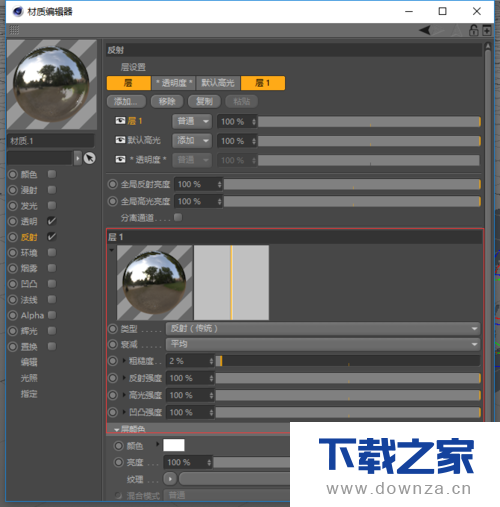The height and width of the screenshot is (507, 500).
Task: Enable the 辉光 channel checkbox
Action: coord(52,331)
